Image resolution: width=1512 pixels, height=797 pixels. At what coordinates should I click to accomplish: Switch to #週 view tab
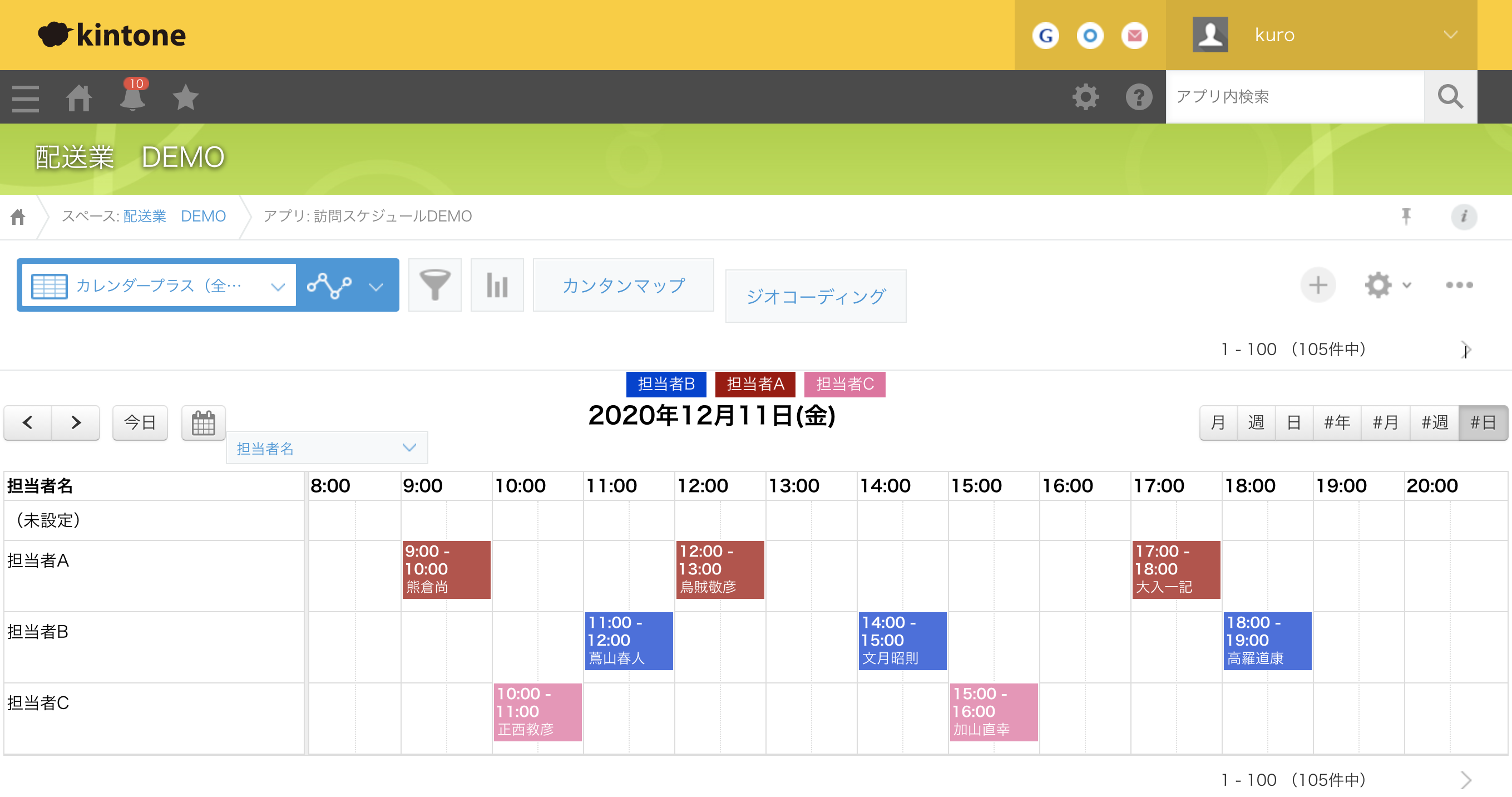(x=1435, y=423)
